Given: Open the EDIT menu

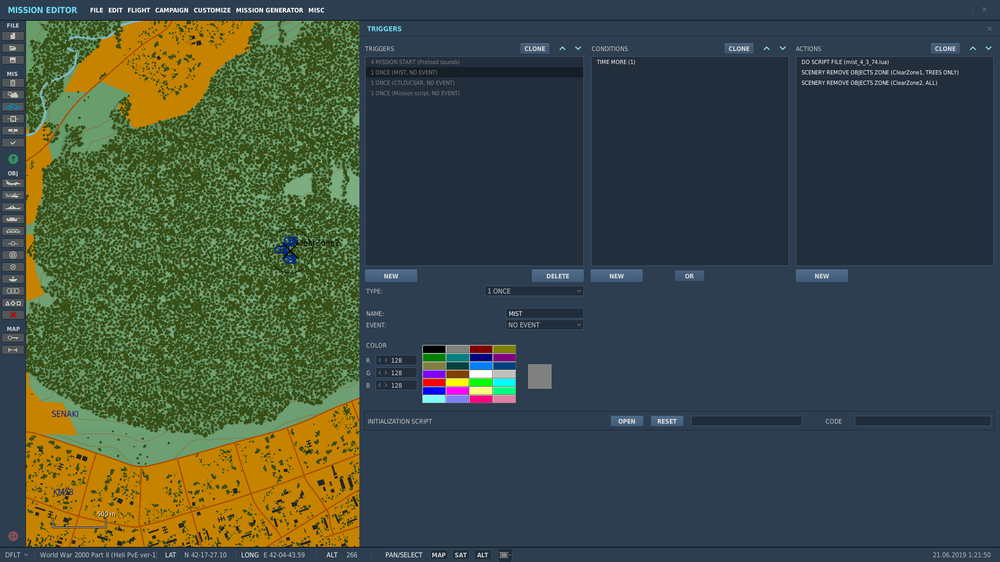Looking at the screenshot, I should pos(115,10).
